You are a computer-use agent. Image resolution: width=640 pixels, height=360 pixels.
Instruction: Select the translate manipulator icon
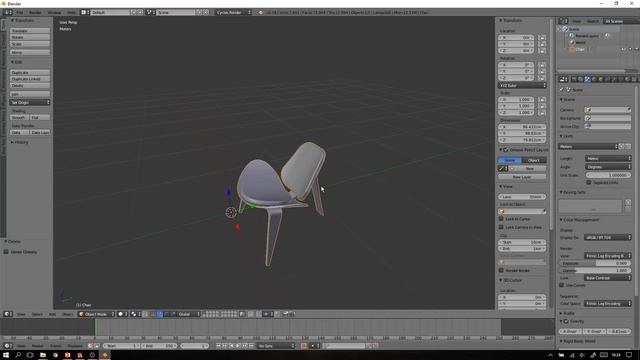160,314
